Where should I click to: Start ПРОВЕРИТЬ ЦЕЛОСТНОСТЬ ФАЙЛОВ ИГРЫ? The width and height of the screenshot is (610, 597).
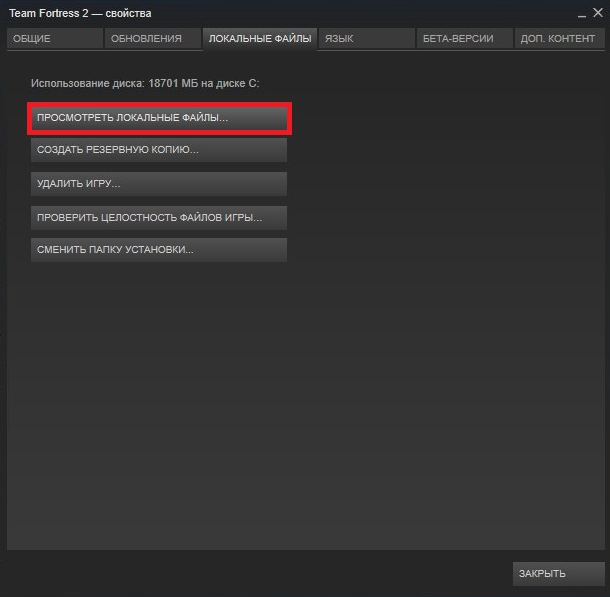pyautogui.click(x=159, y=218)
